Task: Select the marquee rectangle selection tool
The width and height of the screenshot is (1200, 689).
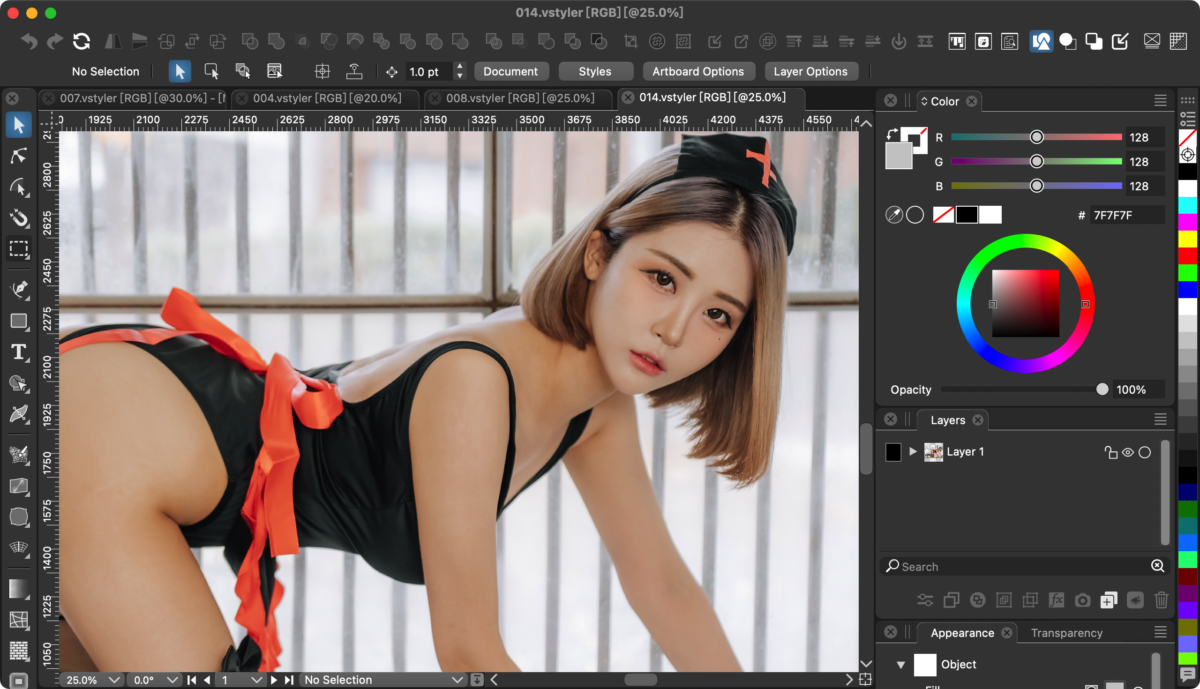Action: coord(19,249)
